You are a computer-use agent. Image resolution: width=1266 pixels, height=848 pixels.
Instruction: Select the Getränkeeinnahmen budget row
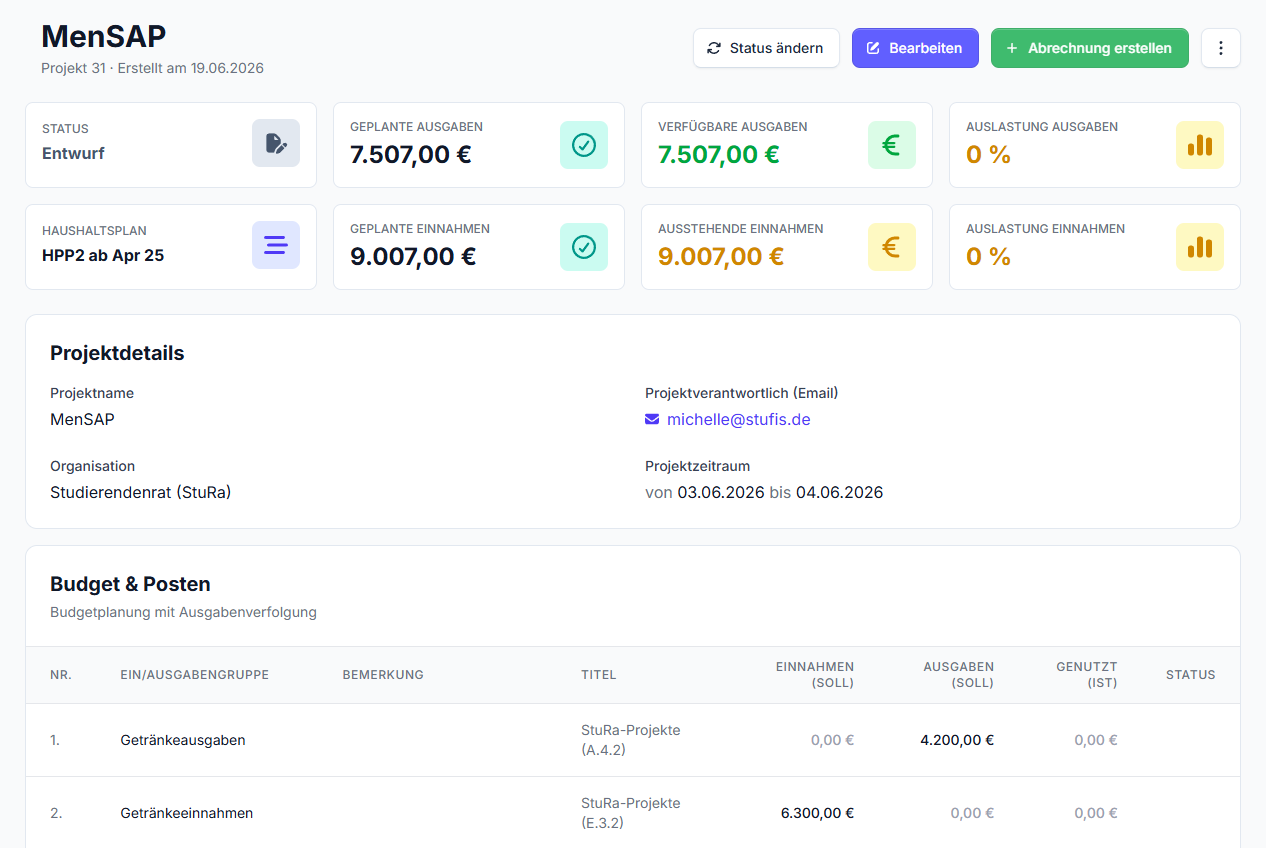click(633, 813)
